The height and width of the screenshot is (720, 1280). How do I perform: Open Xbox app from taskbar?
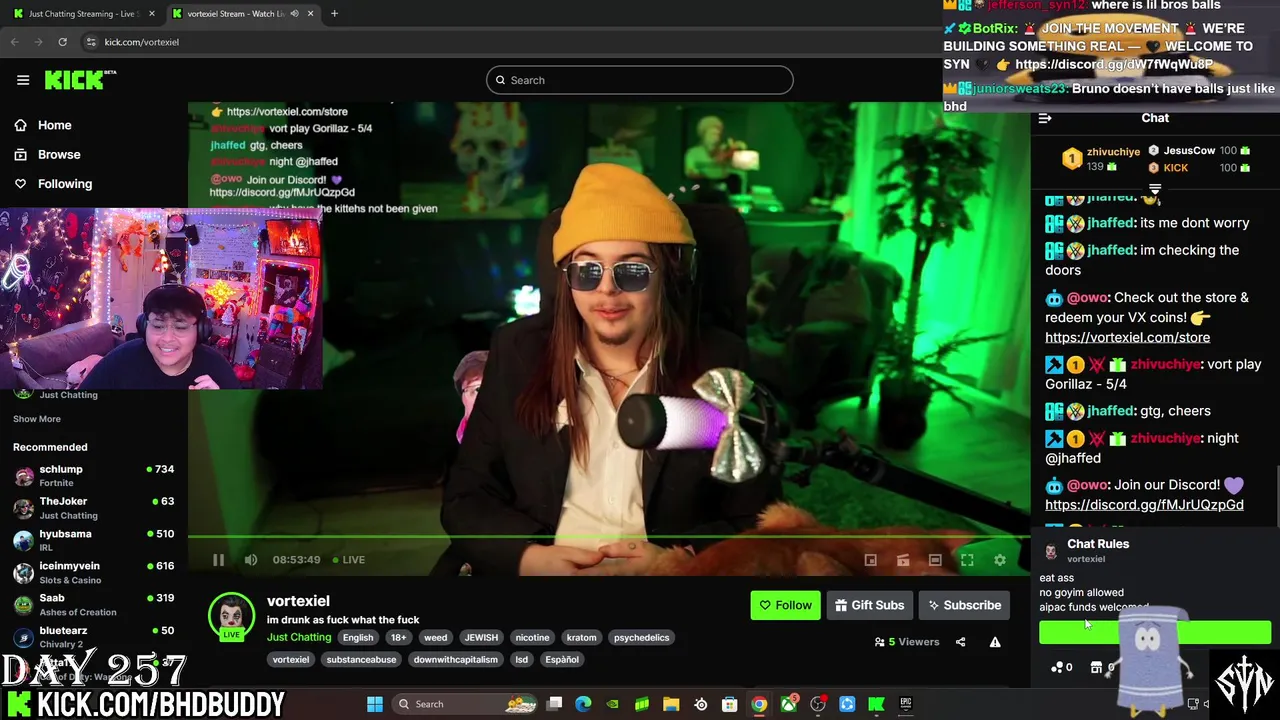(x=789, y=704)
